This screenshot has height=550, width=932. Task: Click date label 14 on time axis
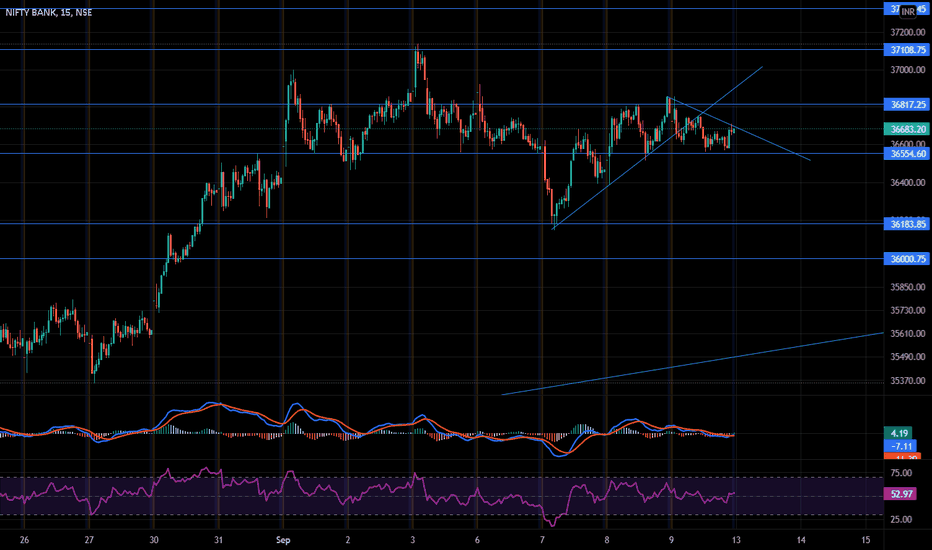coord(801,540)
